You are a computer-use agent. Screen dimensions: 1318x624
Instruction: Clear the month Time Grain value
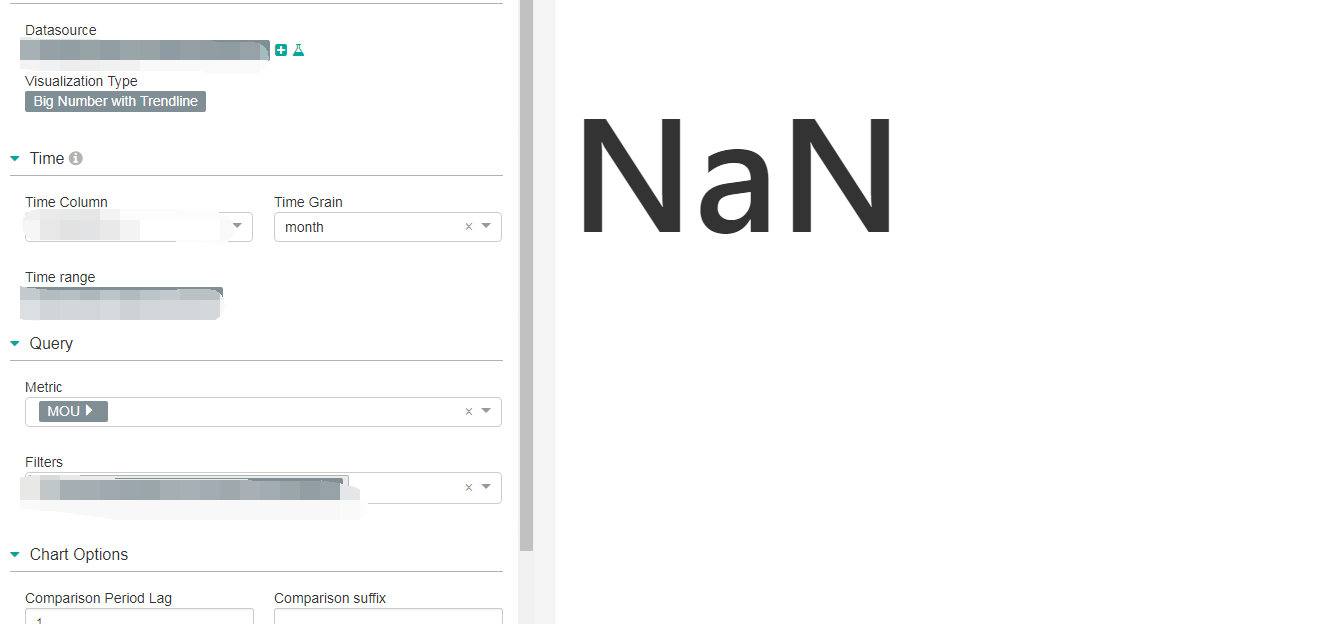click(x=468, y=227)
